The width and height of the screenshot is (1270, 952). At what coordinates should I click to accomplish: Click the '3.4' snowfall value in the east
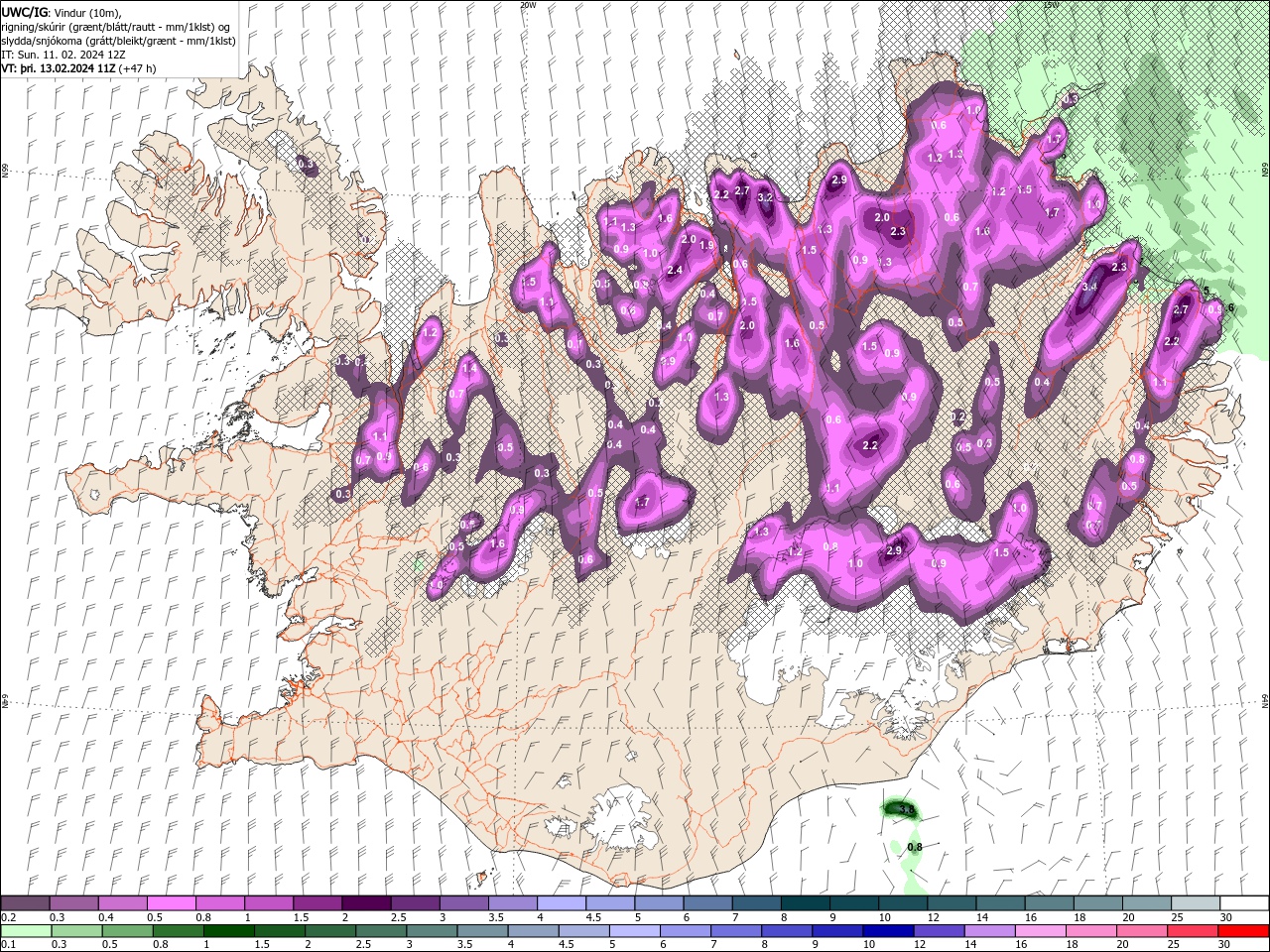click(1089, 287)
